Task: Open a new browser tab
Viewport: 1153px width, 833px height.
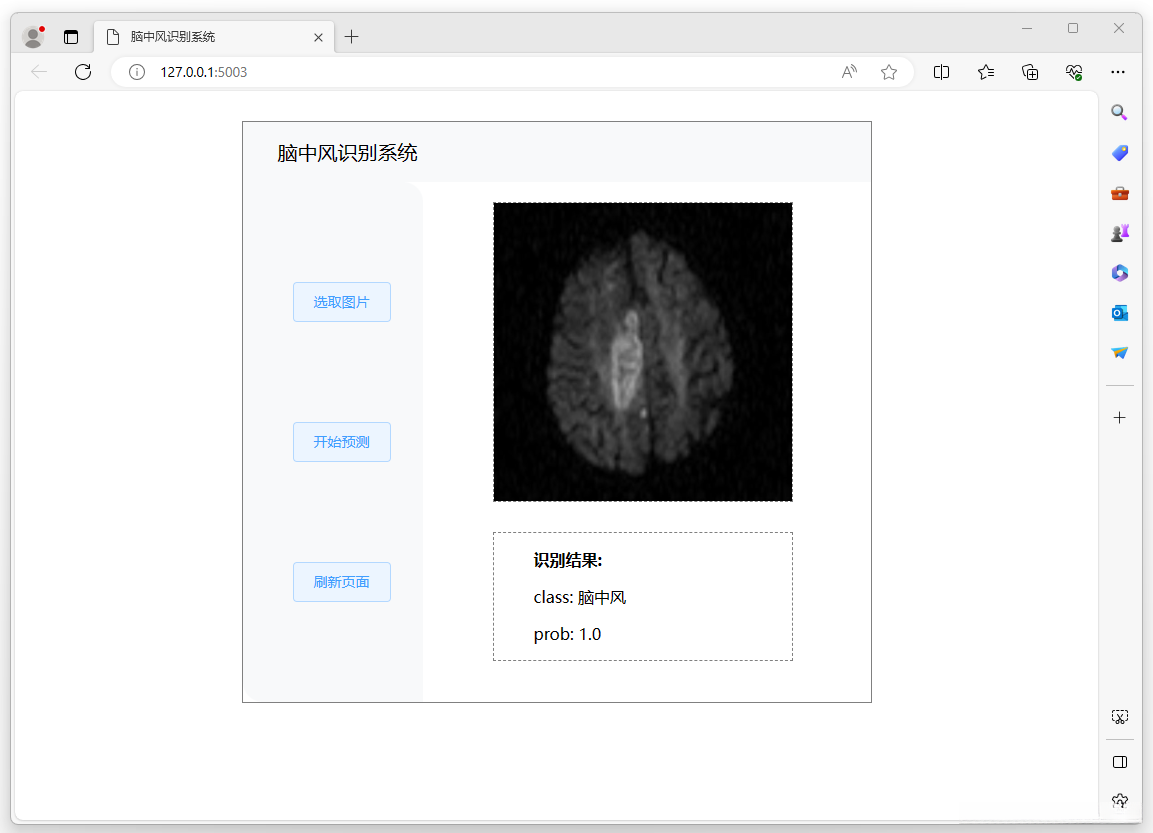Action: coord(351,37)
